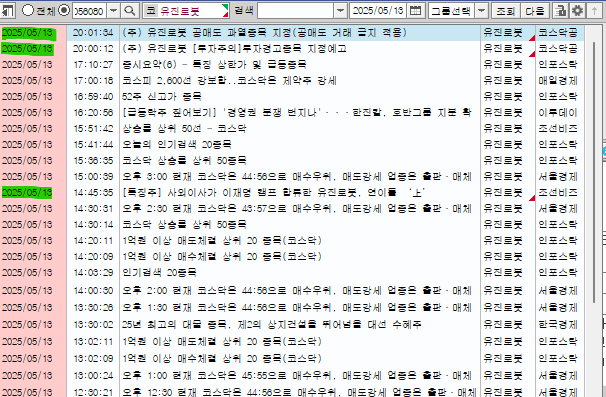The image size is (606, 397).
Task: Click the magnifier stock search icon
Action: 130,11
